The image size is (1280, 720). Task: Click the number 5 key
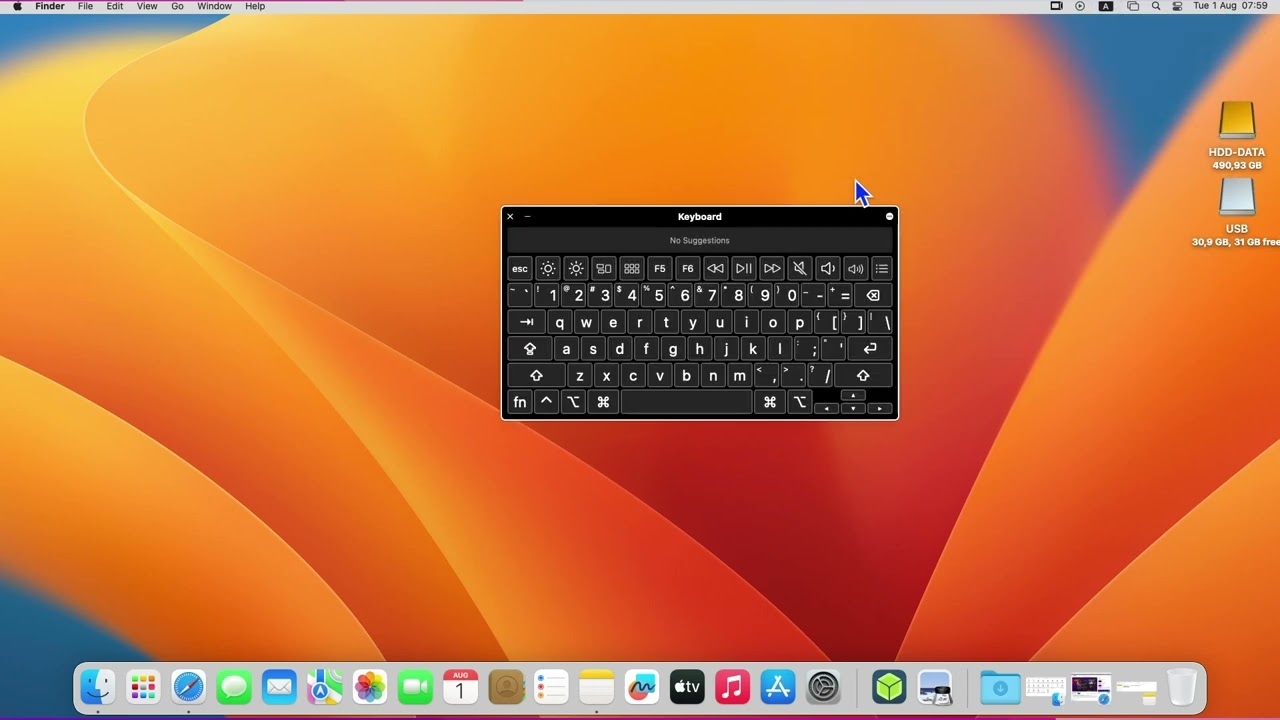(655, 295)
